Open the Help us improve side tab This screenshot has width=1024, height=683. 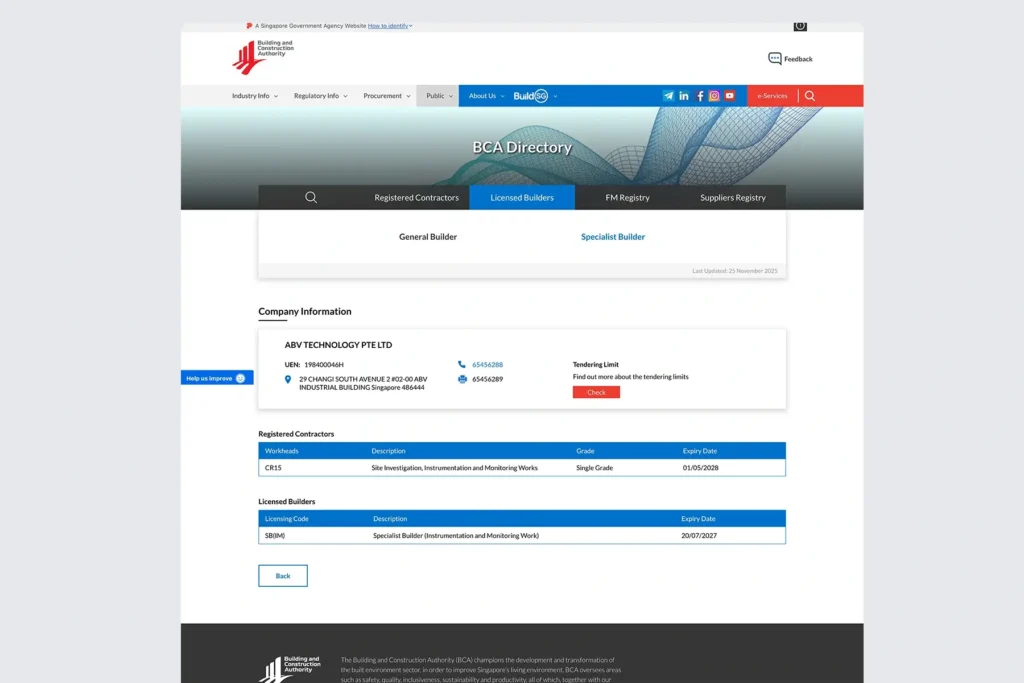[216, 378]
